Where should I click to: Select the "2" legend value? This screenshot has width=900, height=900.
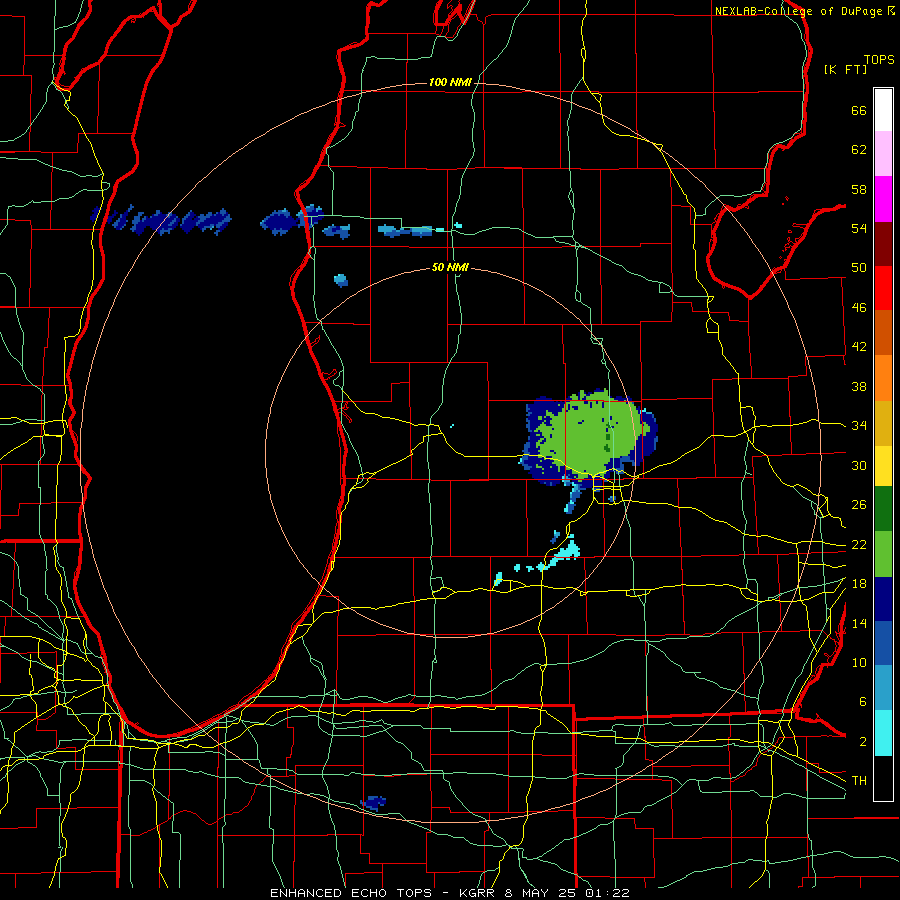pyautogui.click(x=862, y=742)
